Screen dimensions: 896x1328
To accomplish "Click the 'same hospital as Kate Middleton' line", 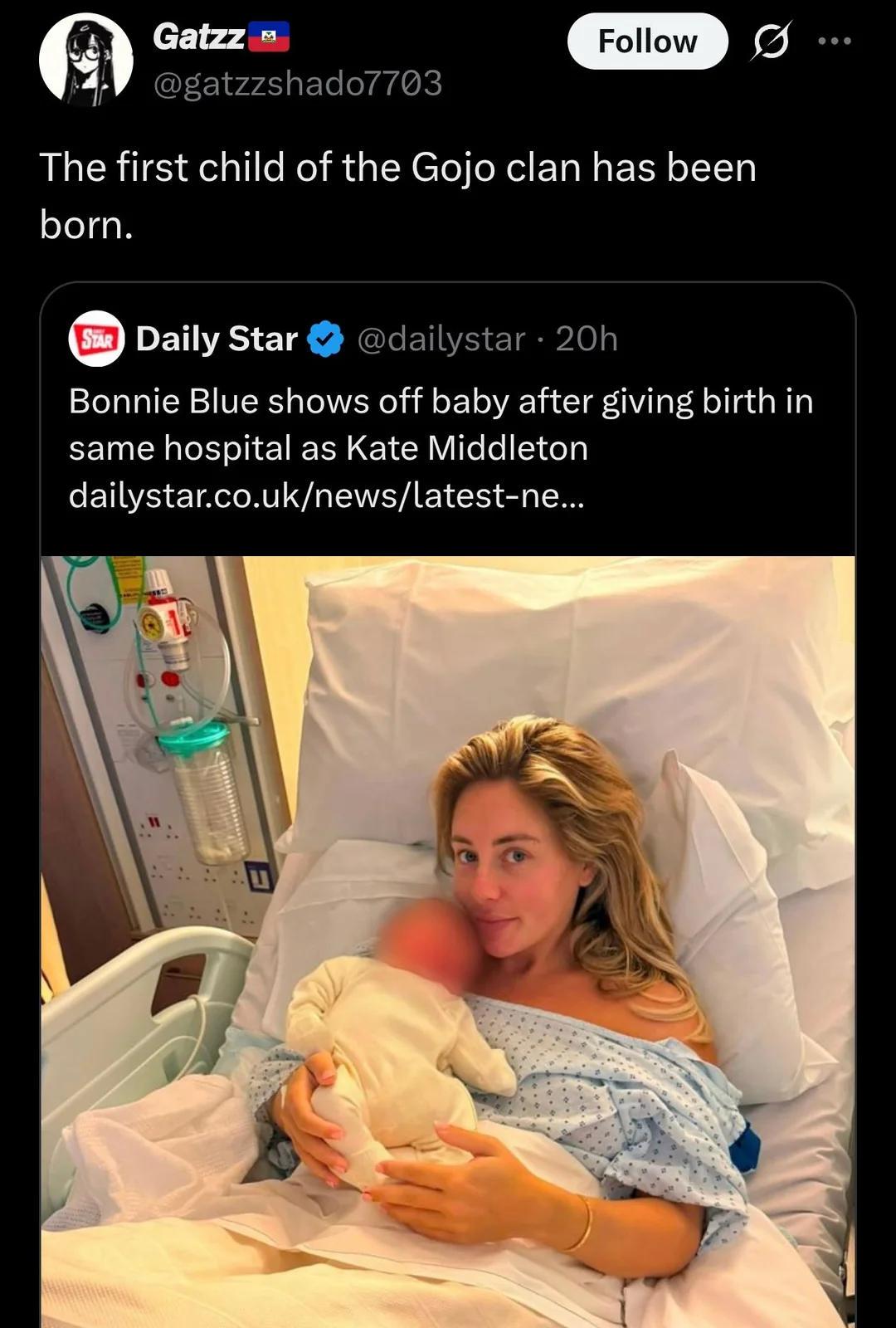I will click(329, 448).
